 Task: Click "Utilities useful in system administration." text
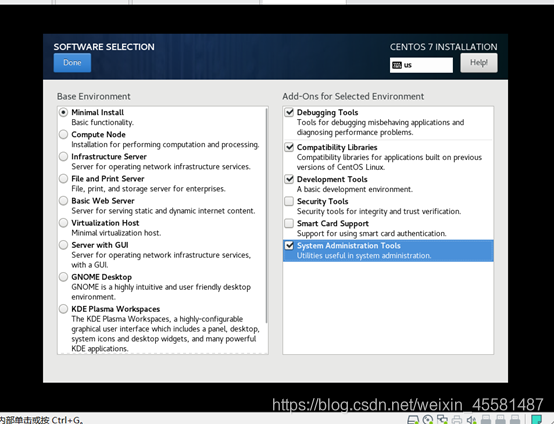point(364,256)
